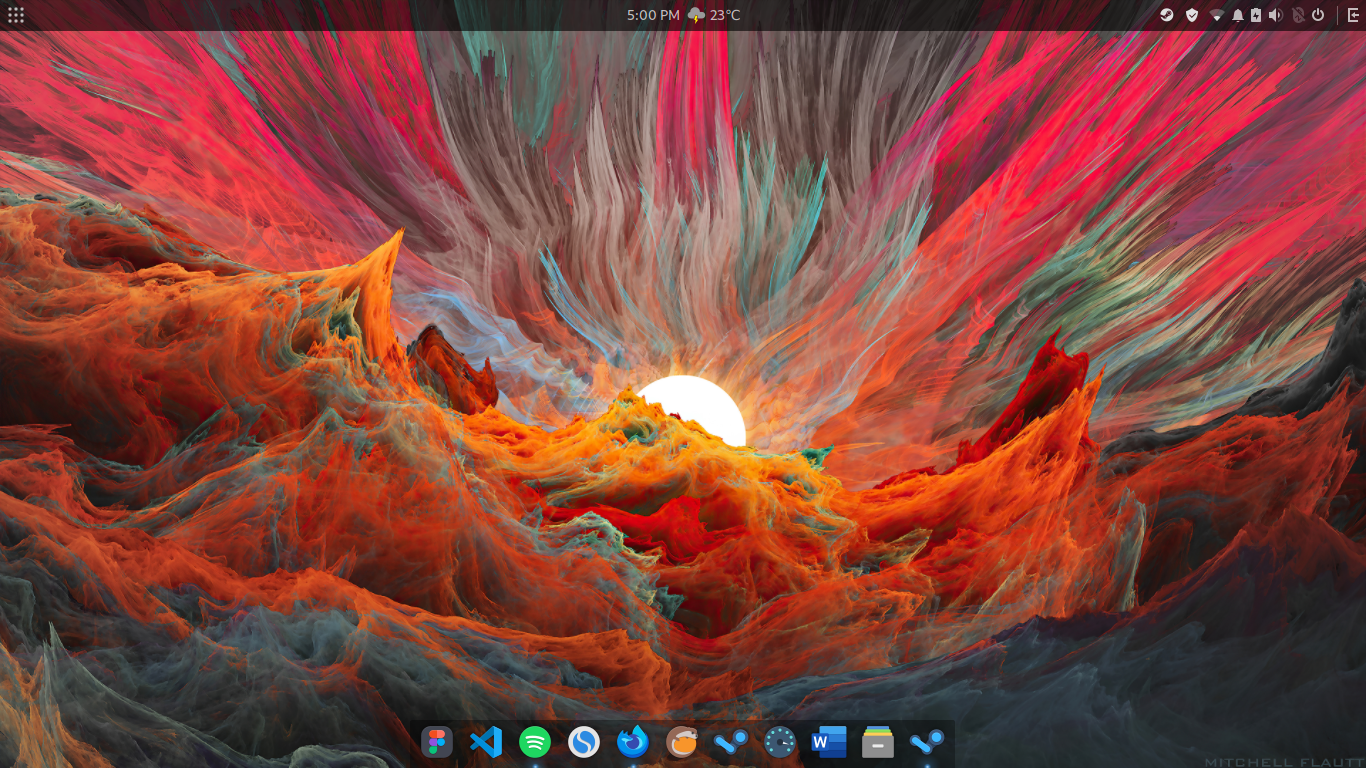Open Lutris from the dock
1366x768 pixels.
tap(682, 742)
